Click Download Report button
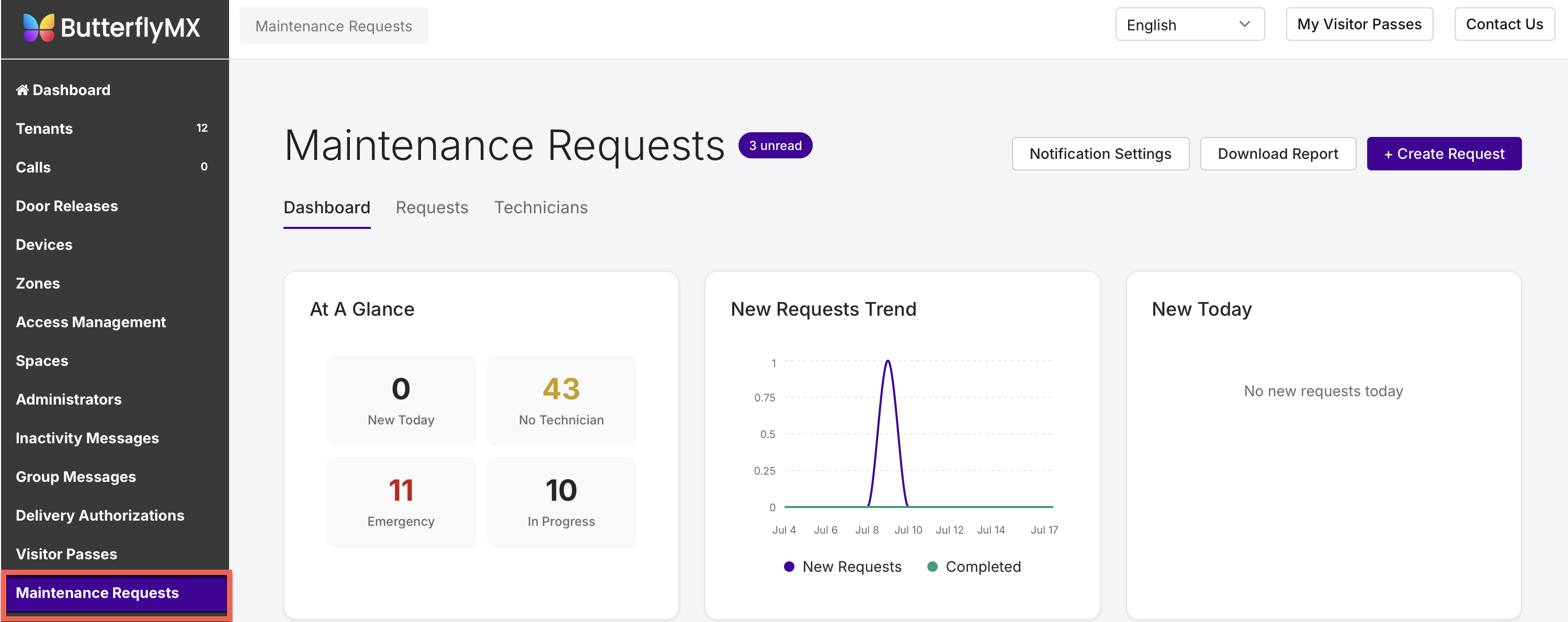Screen dimensions: 1568x622 [x=1278, y=153]
